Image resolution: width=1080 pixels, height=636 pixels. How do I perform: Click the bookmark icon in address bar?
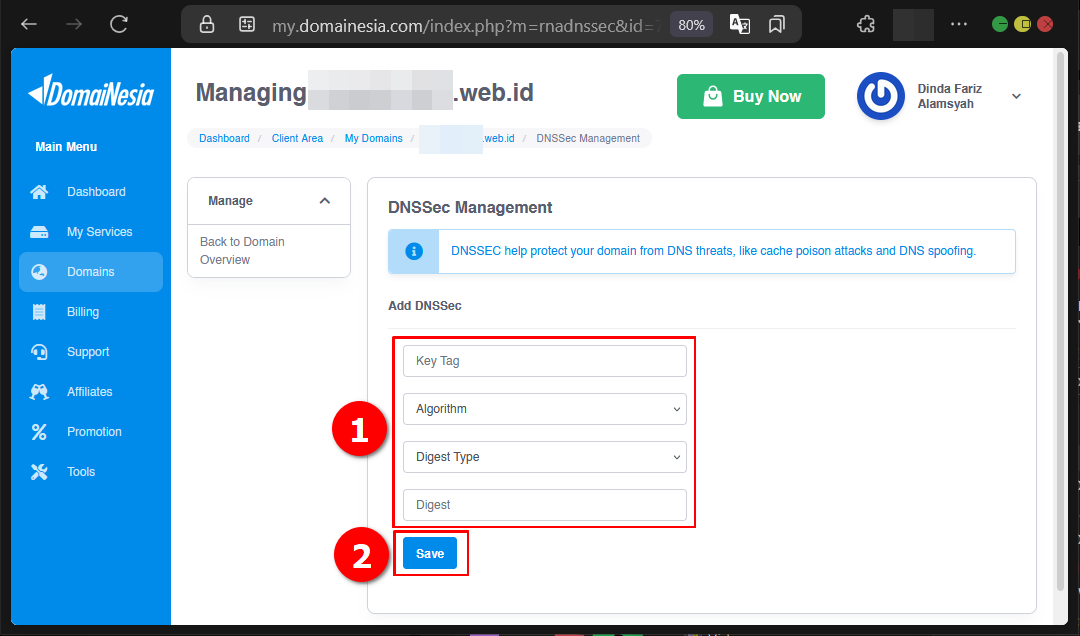(x=777, y=25)
